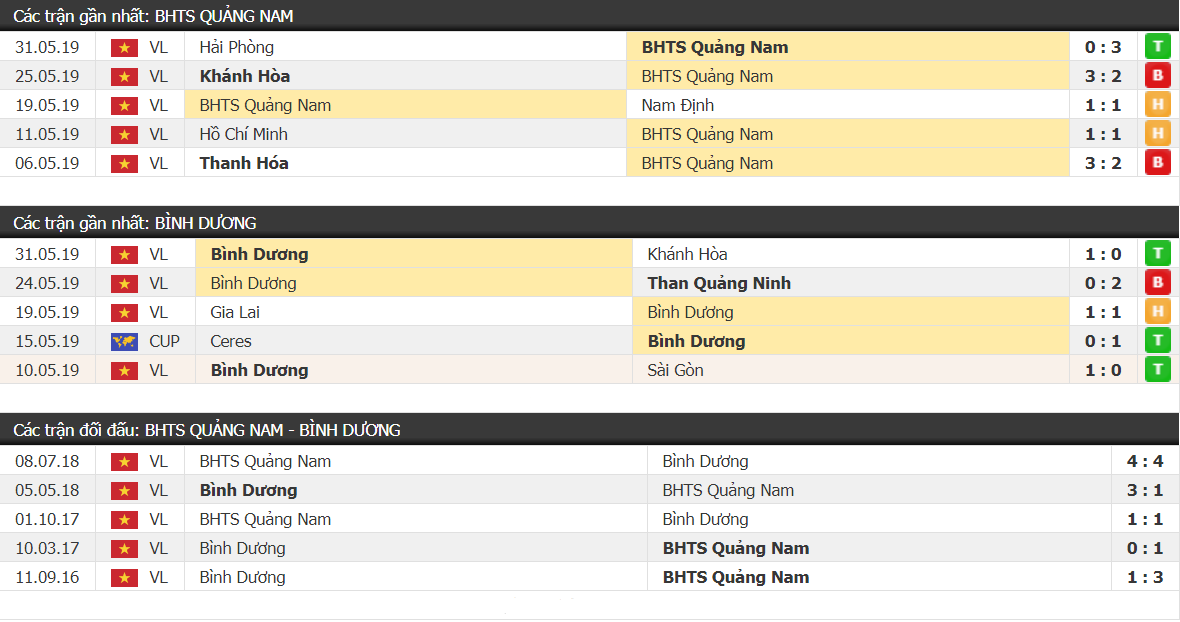Click orange H badge on Nam Định match
This screenshot has height=622, width=1180.
[x=1157, y=105]
